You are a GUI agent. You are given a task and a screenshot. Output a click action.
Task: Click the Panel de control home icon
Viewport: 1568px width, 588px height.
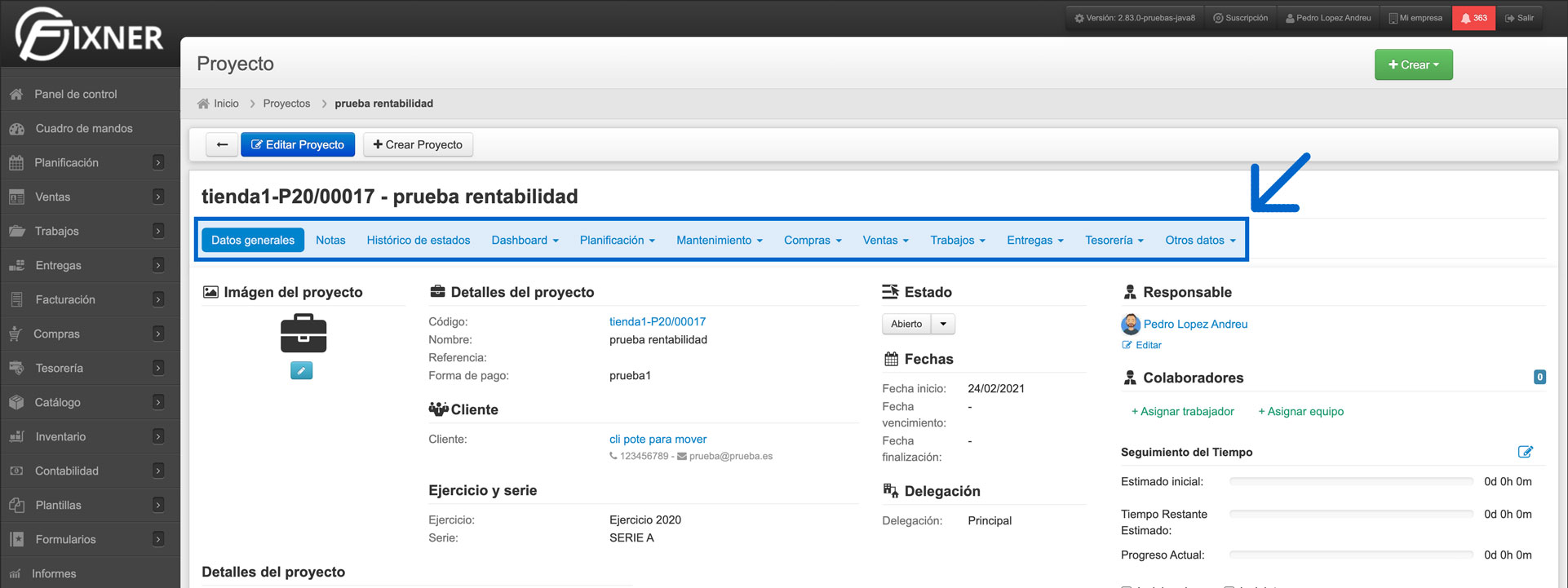pos(16,95)
